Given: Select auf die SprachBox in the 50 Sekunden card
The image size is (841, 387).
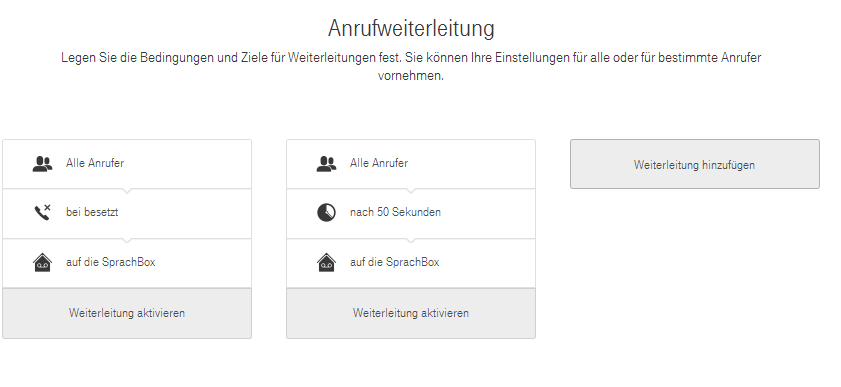Looking at the screenshot, I should click(x=394, y=262).
